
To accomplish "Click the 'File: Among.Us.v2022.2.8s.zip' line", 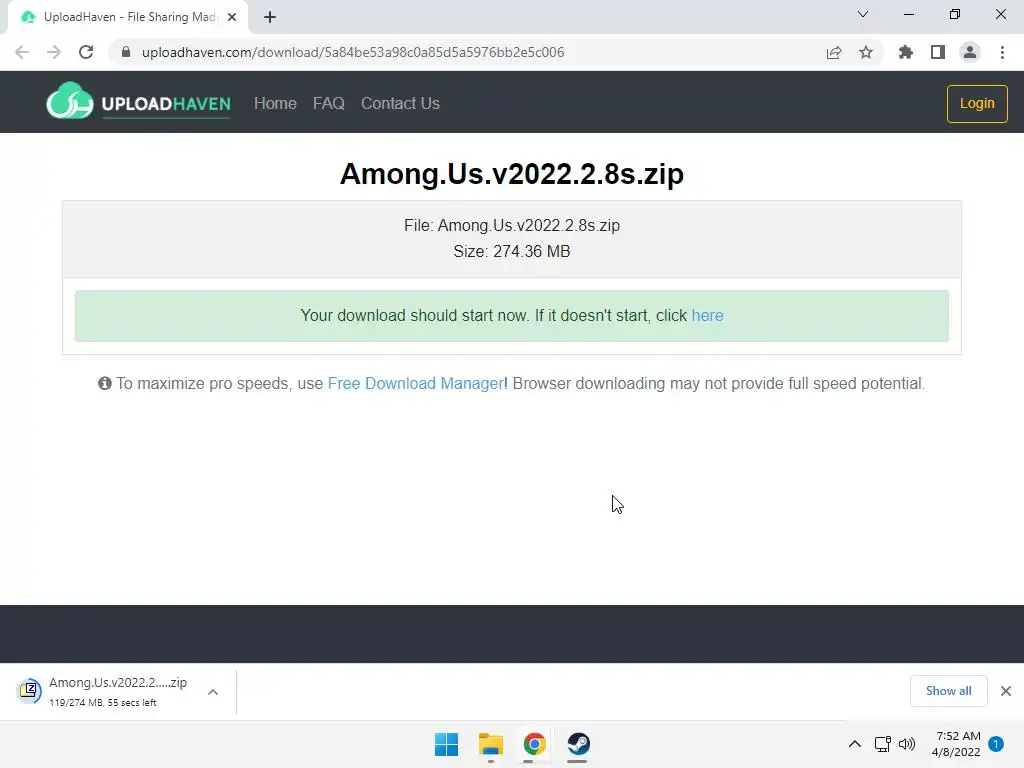I will tap(511, 225).
